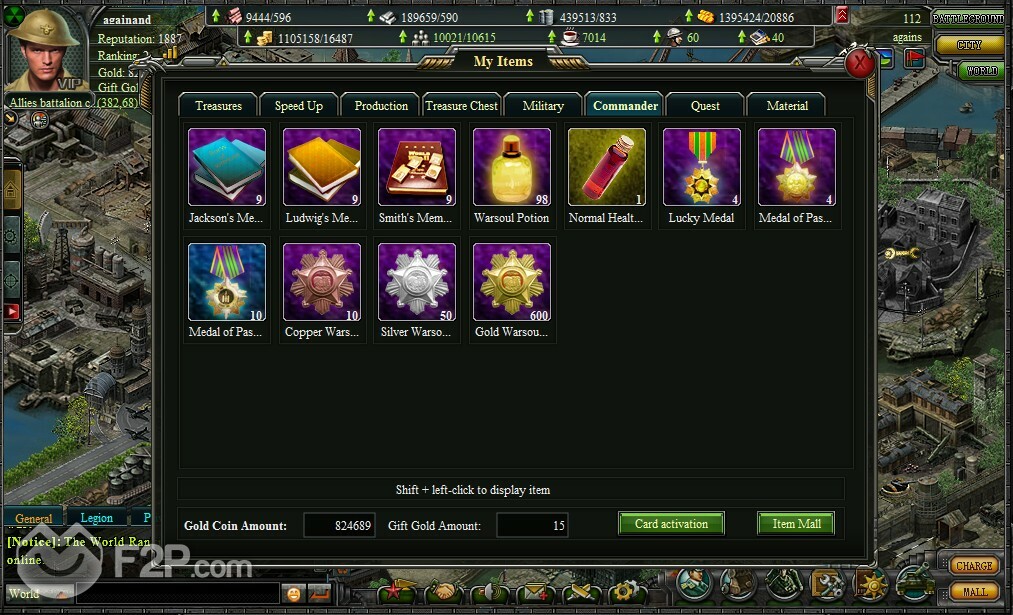This screenshot has height=615, width=1013.
Task: Select the Copper Warsoul badge
Action: 322,282
